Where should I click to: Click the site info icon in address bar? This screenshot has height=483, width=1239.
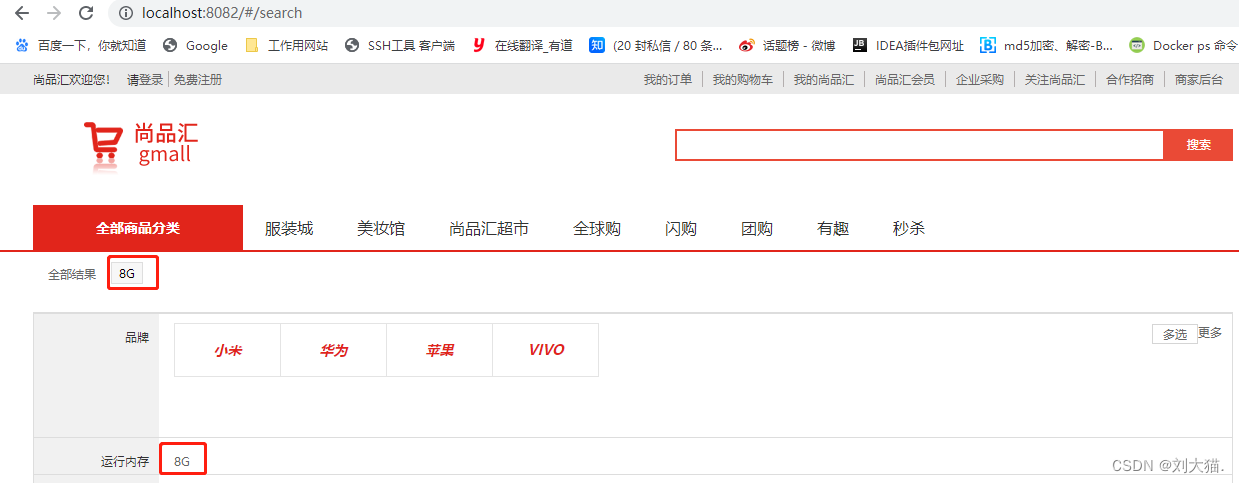point(126,13)
